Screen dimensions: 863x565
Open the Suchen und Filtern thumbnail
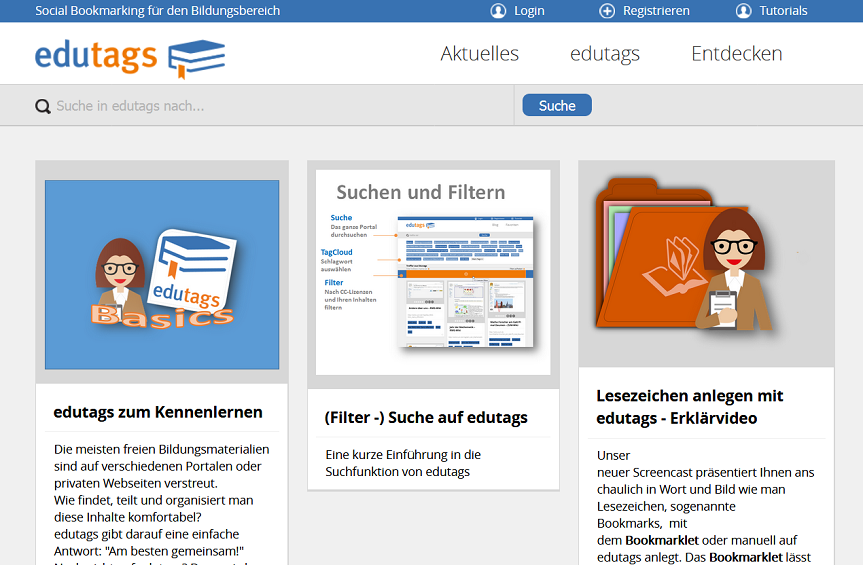[x=433, y=272]
